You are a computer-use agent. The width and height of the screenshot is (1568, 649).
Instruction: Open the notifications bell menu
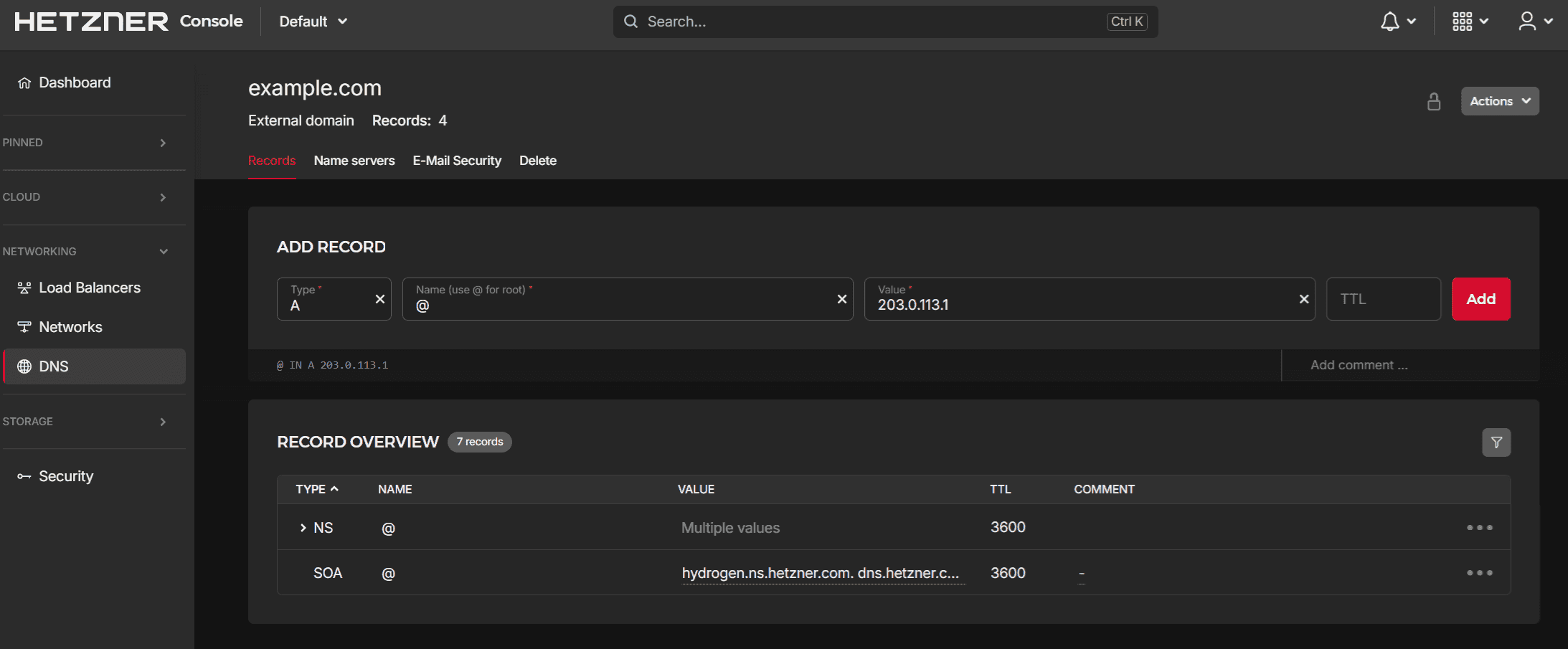point(1397,22)
